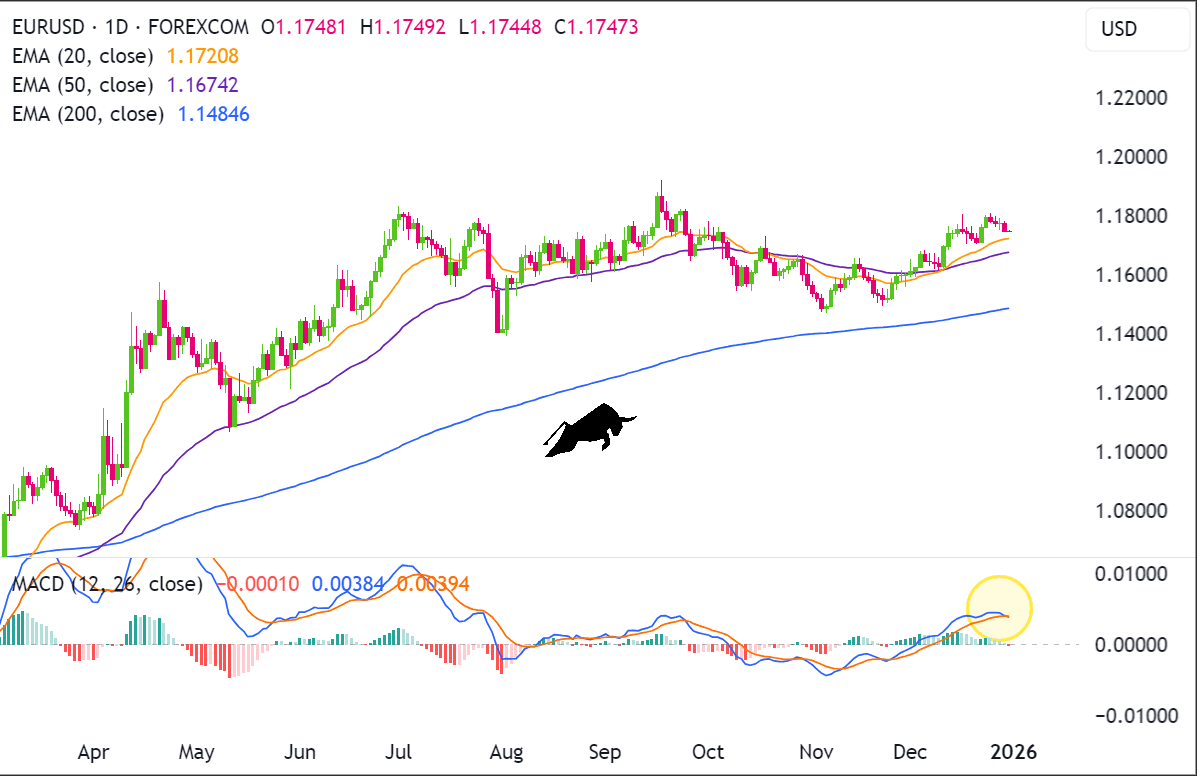The height and width of the screenshot is (780, 1201).
Task: Click the yellow-circled MACD crossover highlight
Action: pyautogui.click(x=999, y=606)
